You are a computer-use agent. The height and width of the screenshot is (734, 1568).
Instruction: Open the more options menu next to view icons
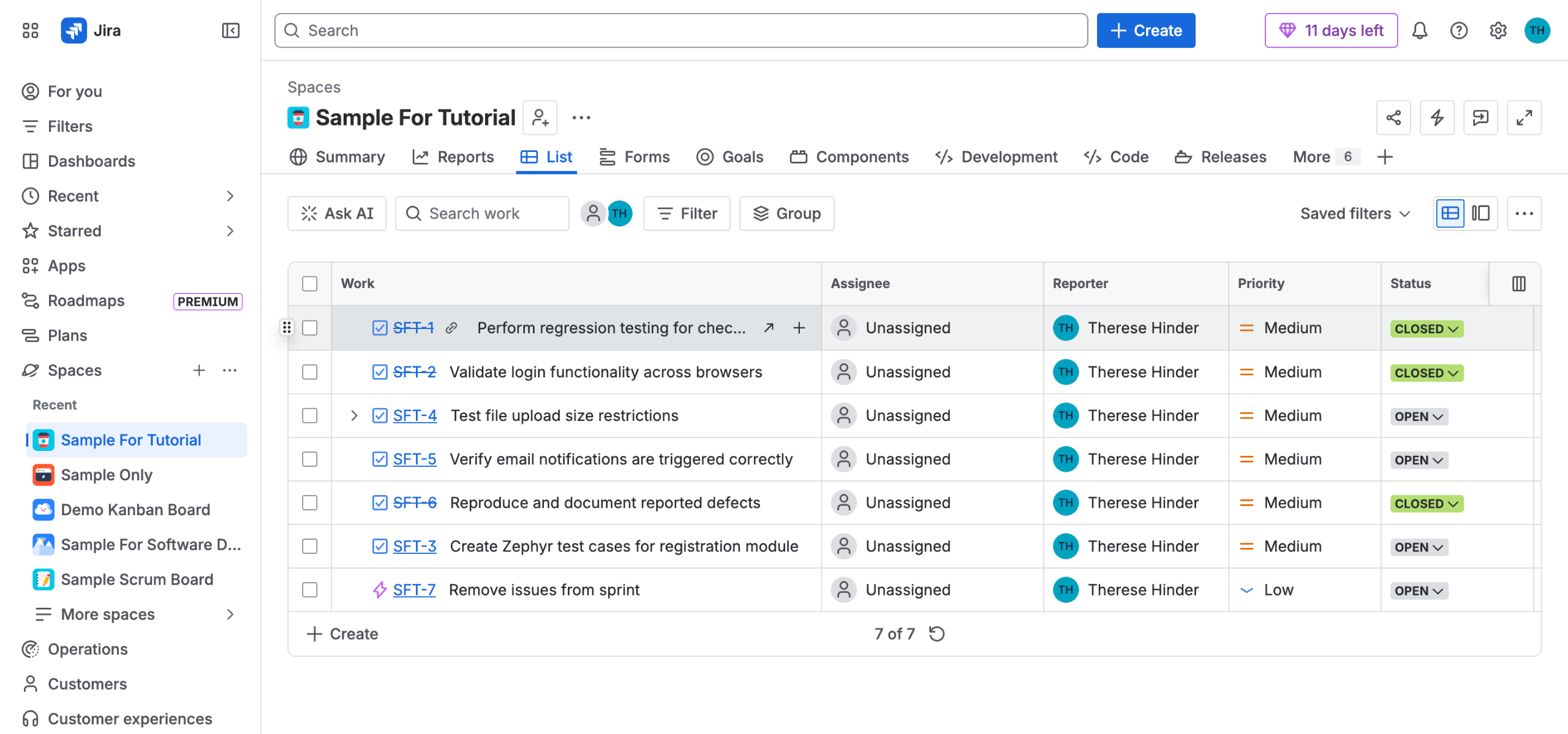(1524, 213)
